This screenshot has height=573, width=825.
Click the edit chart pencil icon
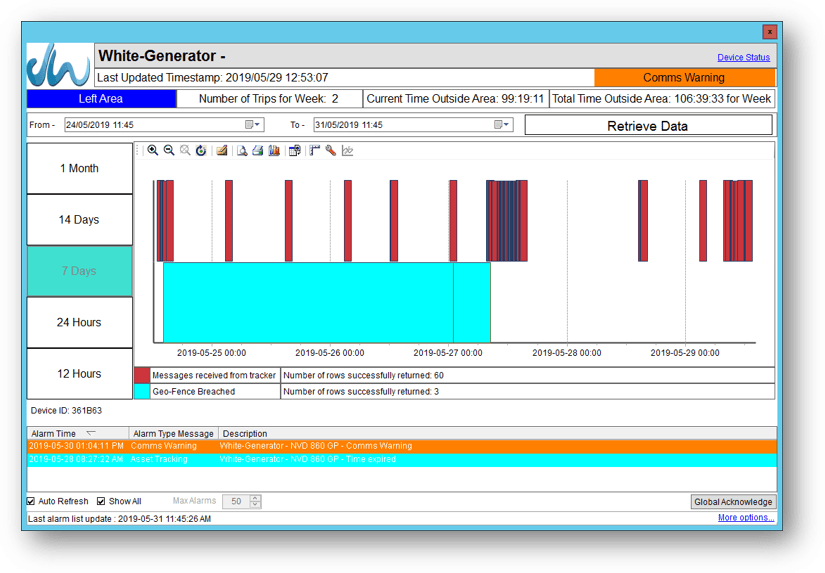pyautogui.click(x=222, y=150)
